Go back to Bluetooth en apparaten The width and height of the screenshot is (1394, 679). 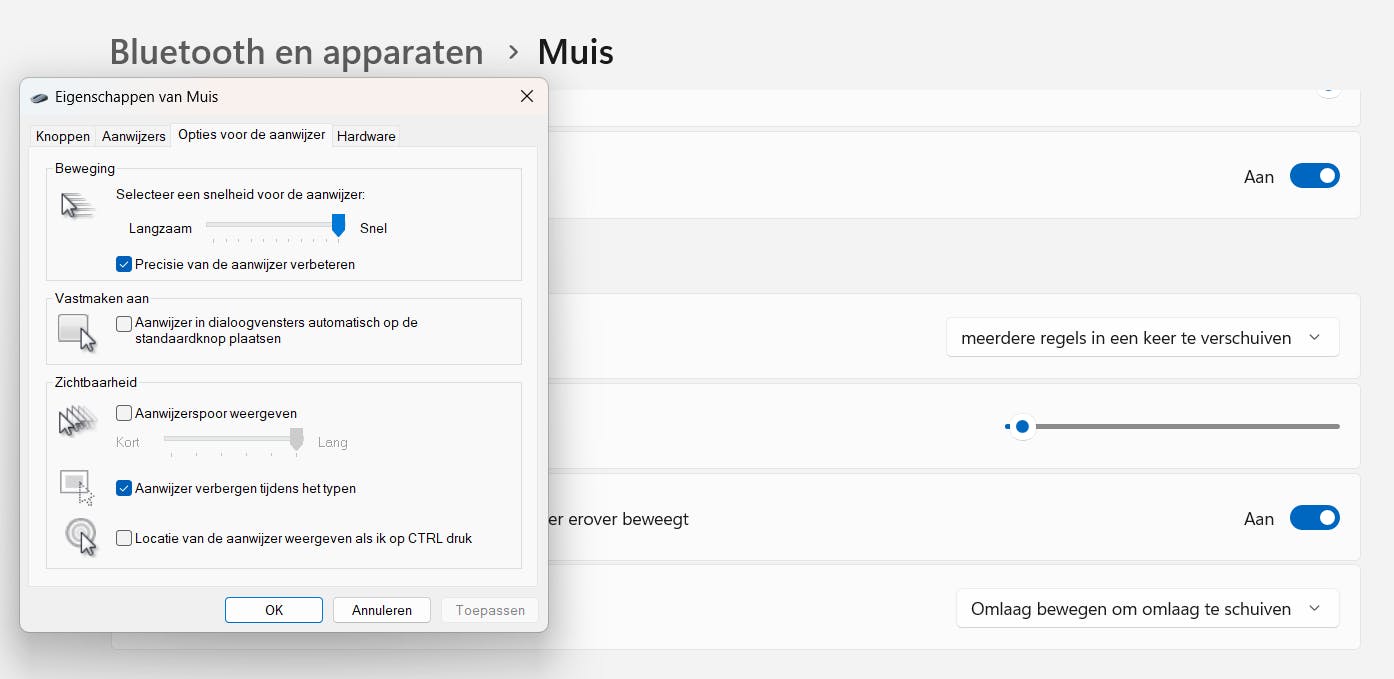click(296, 51)
